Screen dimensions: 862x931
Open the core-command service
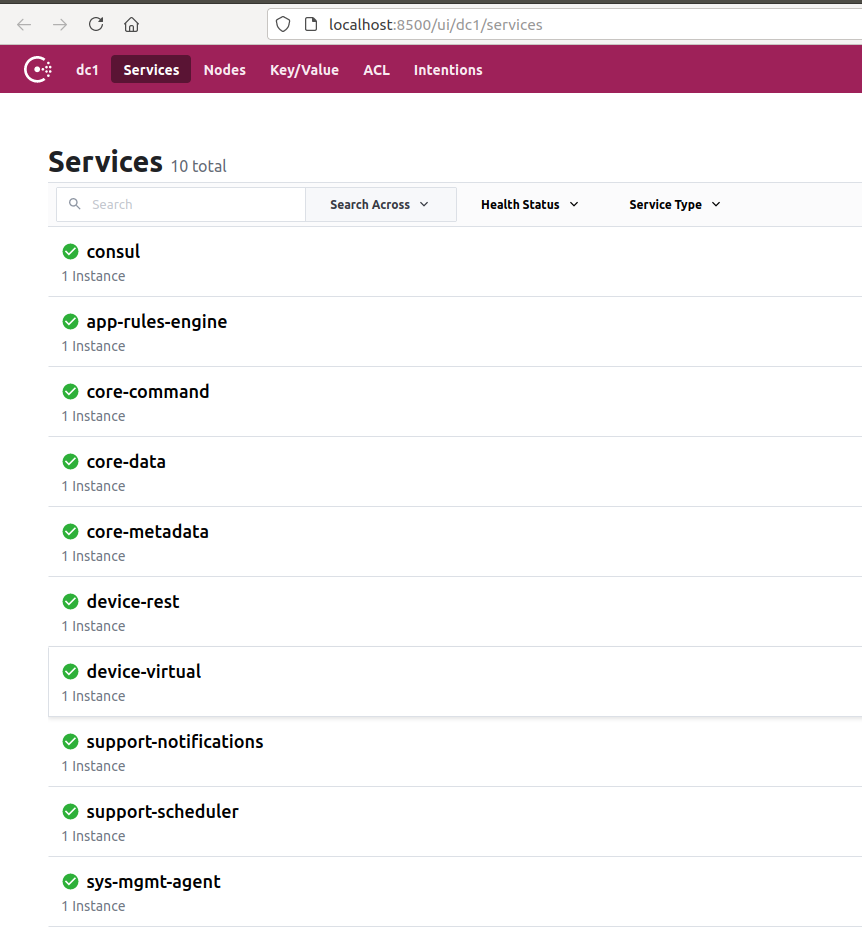pos(148,392)
